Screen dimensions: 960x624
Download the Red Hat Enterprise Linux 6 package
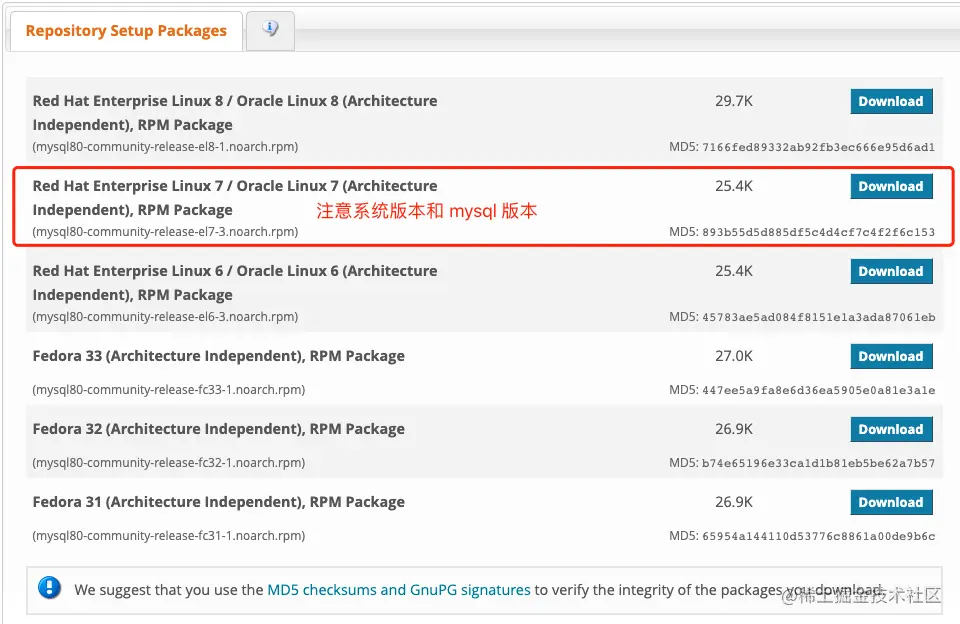tap(891, 271)
